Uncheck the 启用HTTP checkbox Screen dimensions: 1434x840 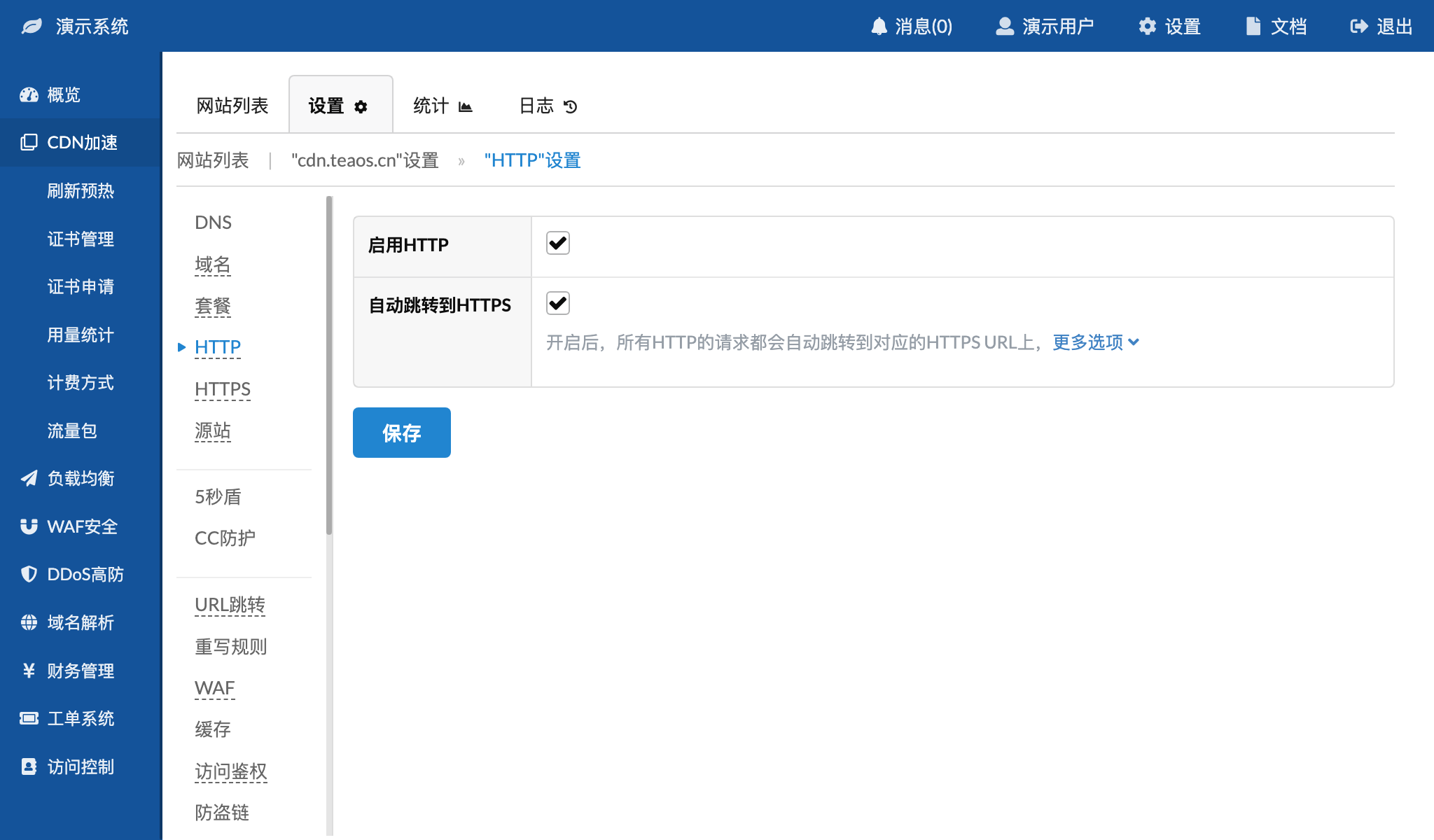click(x=557, y=242)
